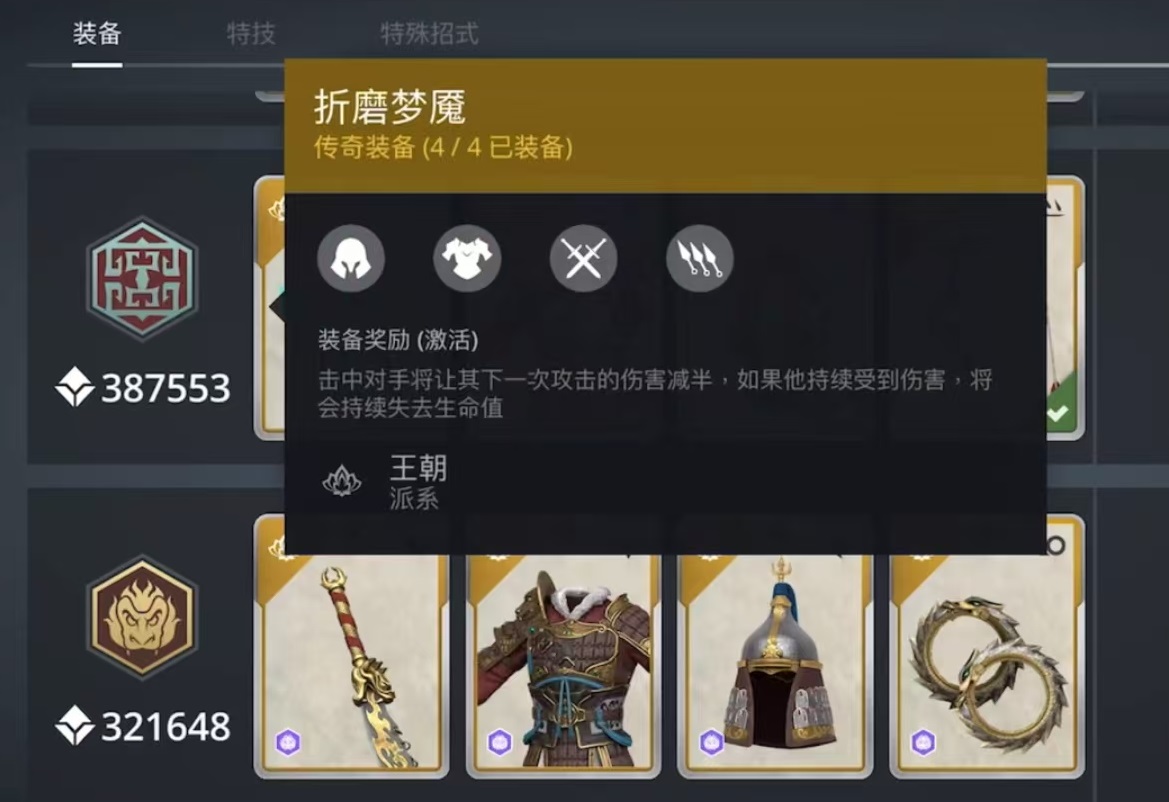Select the lotus faction icon beside 王朝
The image size is (1169, 802).
click(x=342, y=481)
